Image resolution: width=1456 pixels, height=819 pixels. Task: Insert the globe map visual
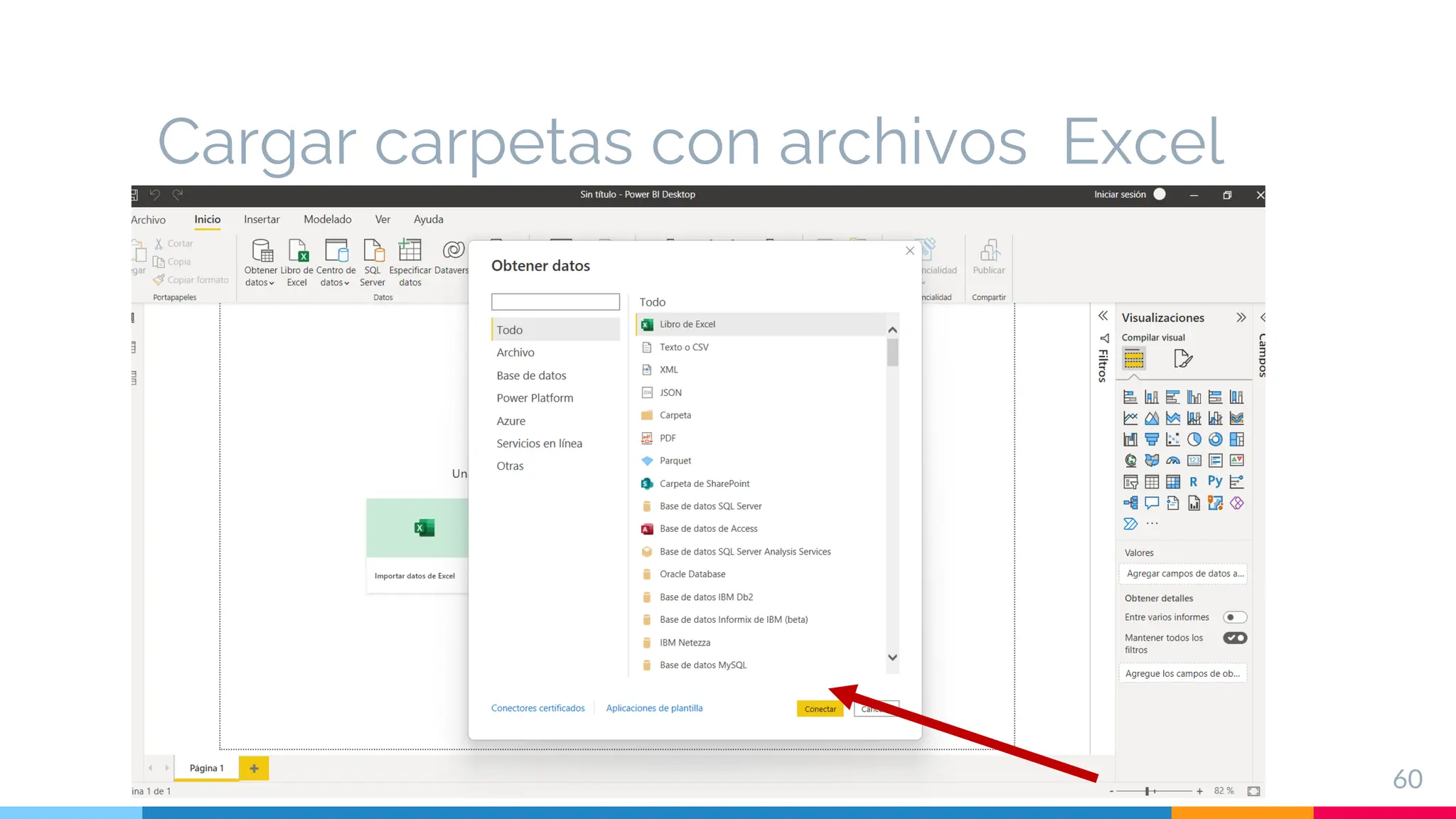(x=1130, y=461)
